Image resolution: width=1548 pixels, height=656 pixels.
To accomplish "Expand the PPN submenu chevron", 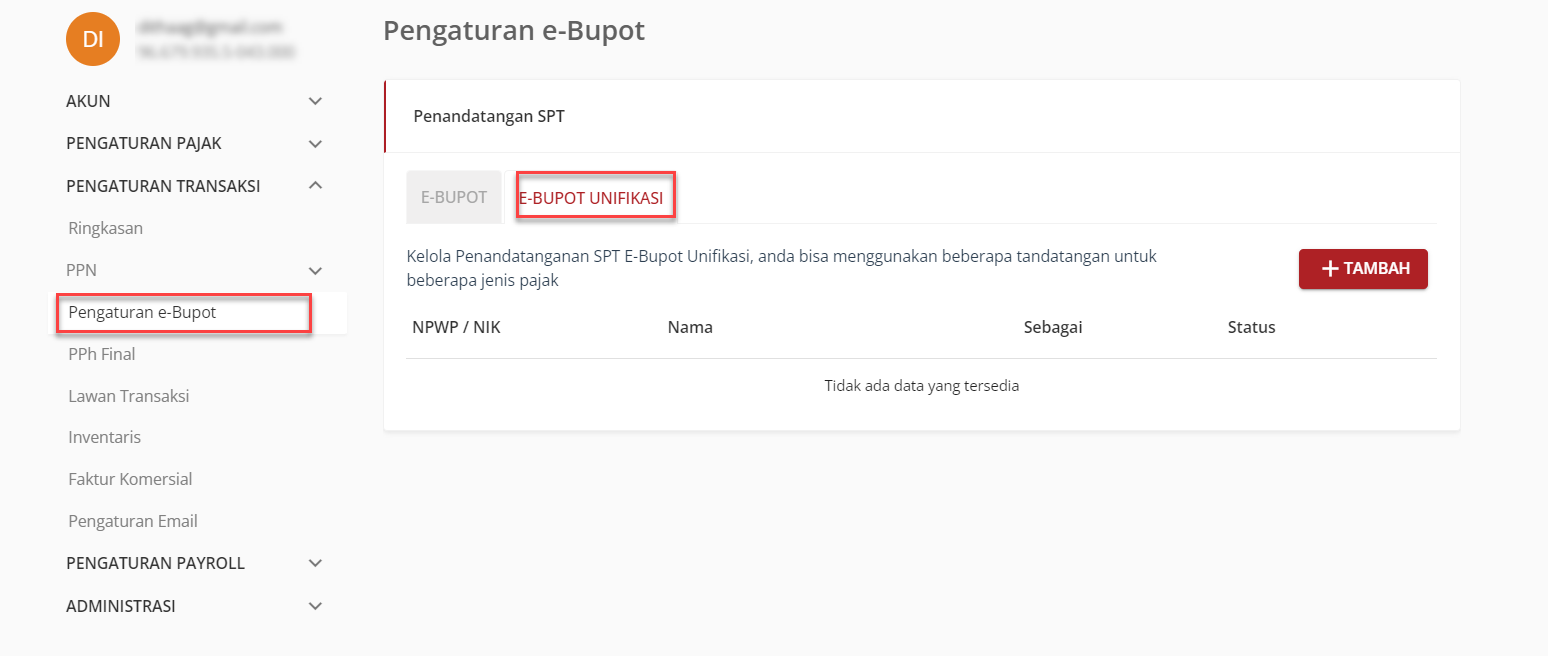I will (315, 270).
